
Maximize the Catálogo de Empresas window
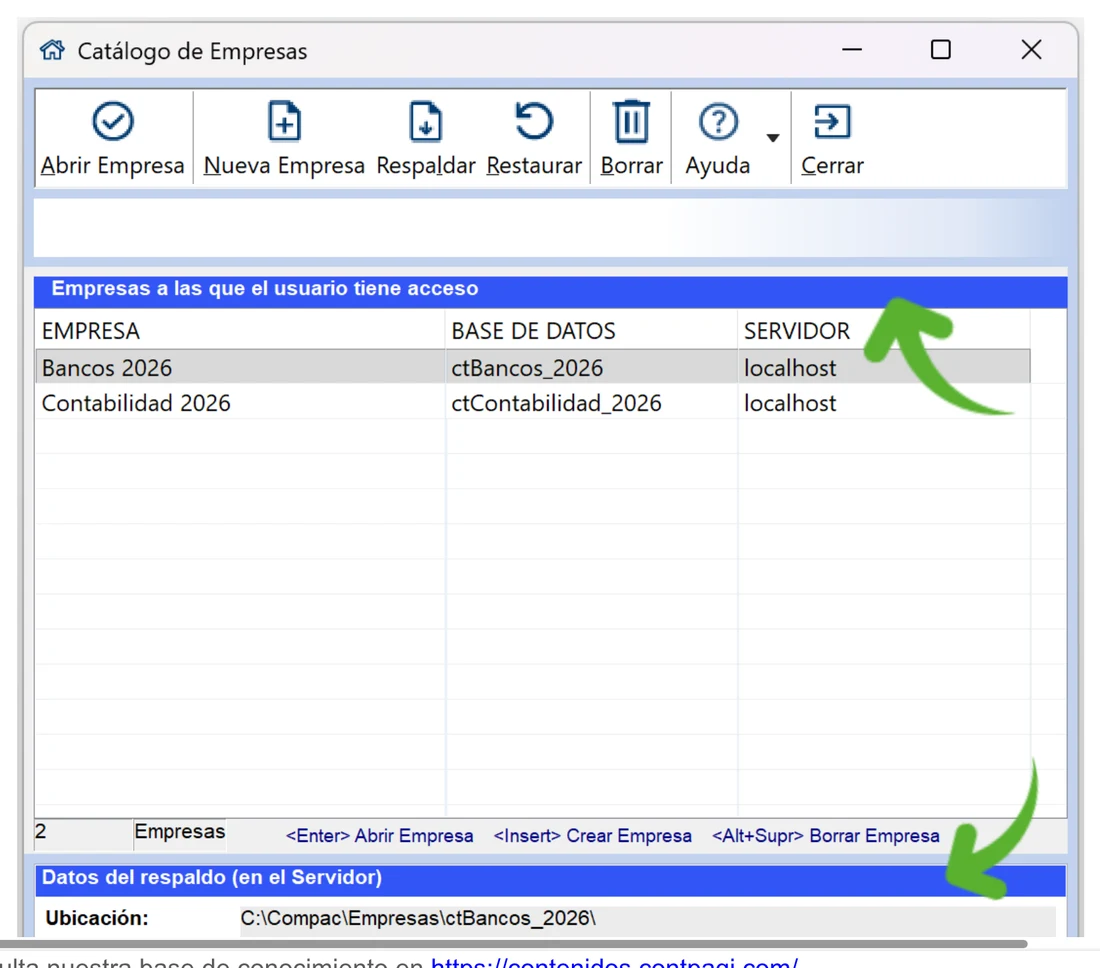[x=940, y=50]
